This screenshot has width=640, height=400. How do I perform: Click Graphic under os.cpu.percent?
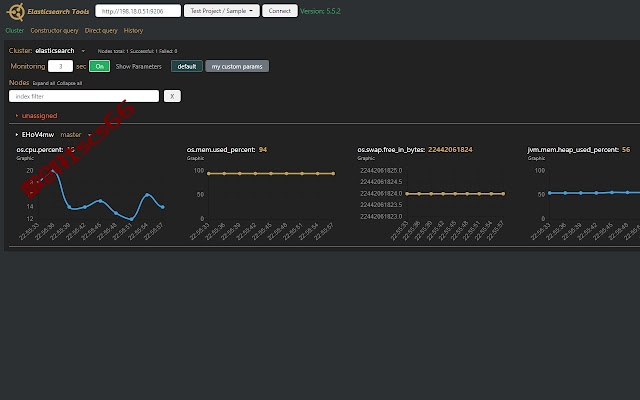pyautogui.click(x=25, y=158)
